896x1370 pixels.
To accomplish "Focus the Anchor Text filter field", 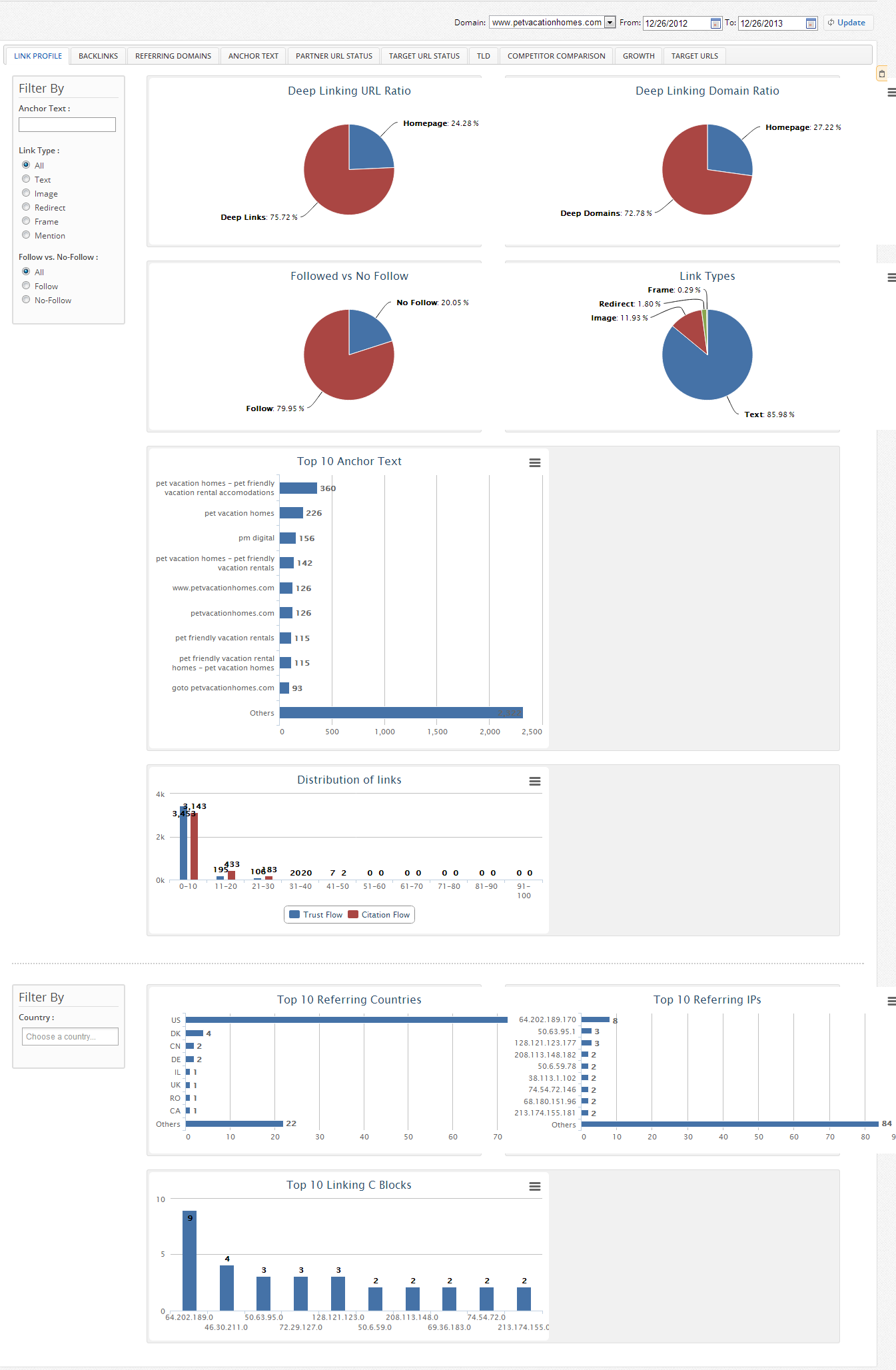I will pos(67,125).
